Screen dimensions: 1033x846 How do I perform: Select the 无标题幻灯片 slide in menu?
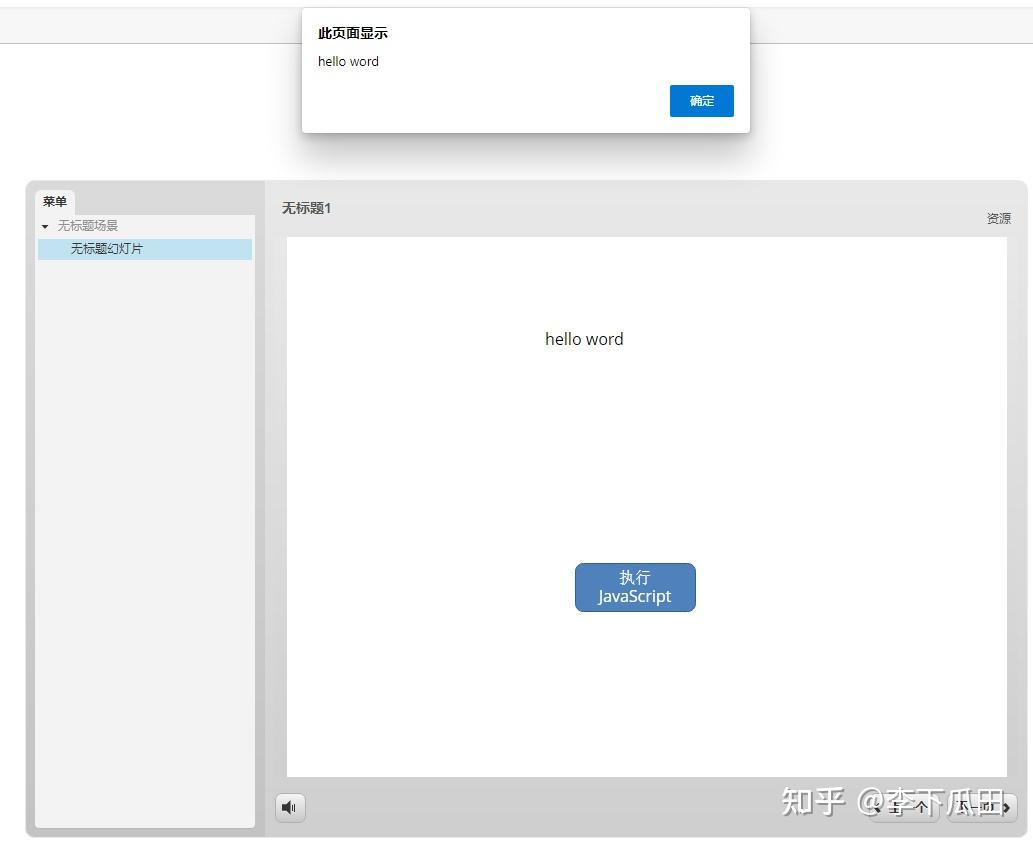pos(106,249)
